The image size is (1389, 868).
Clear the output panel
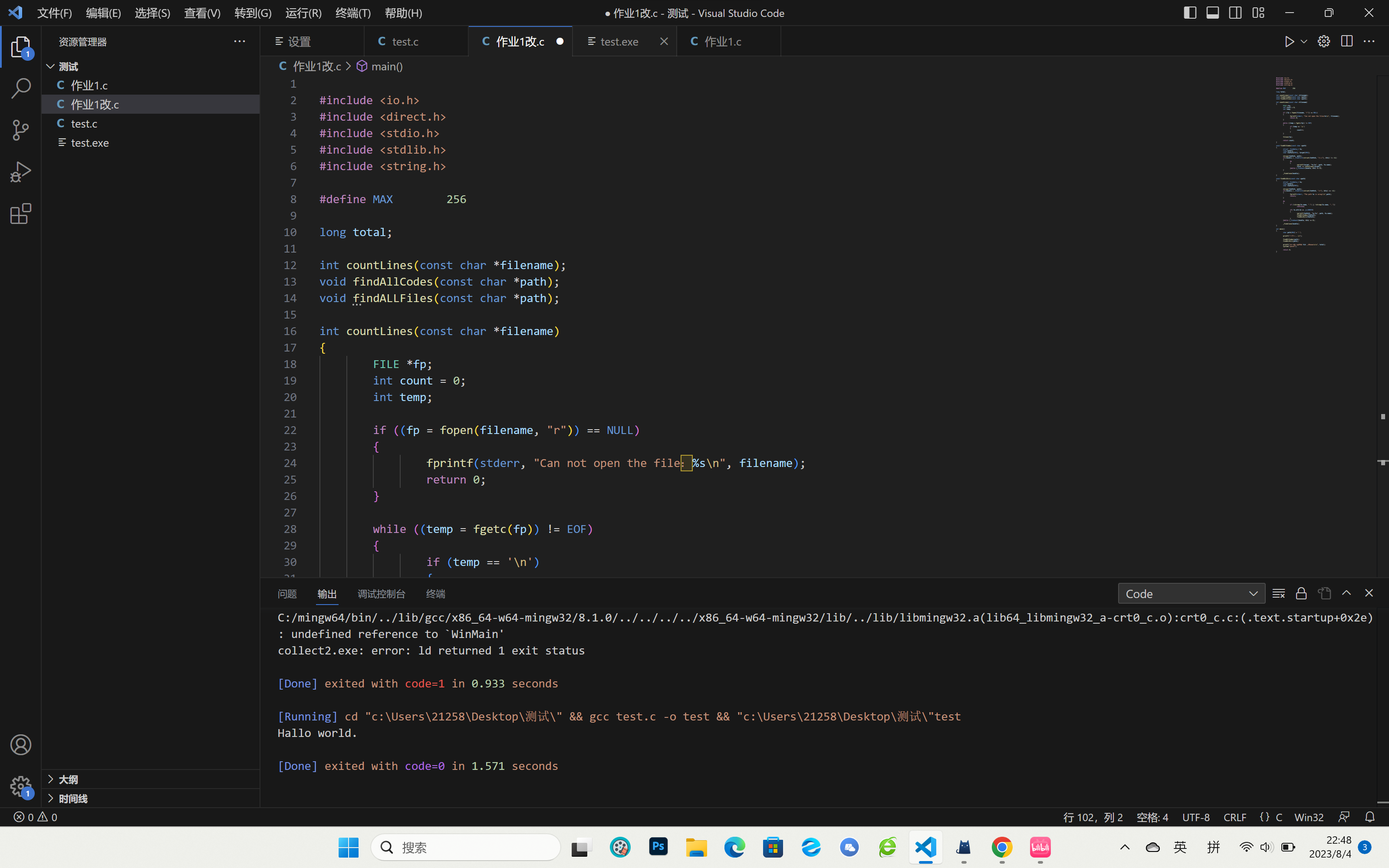coord(1278,593)
